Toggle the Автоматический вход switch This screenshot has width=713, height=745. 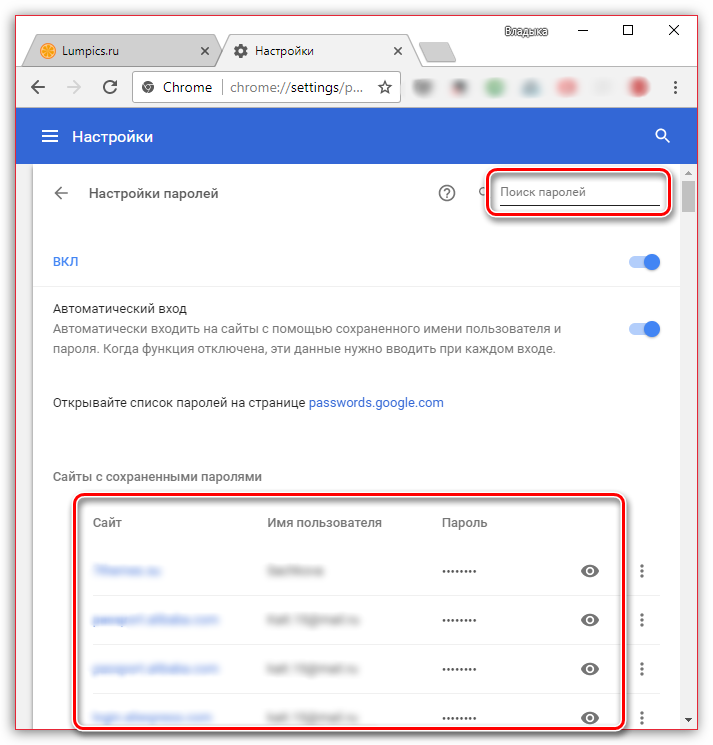(x=645, y=329)
